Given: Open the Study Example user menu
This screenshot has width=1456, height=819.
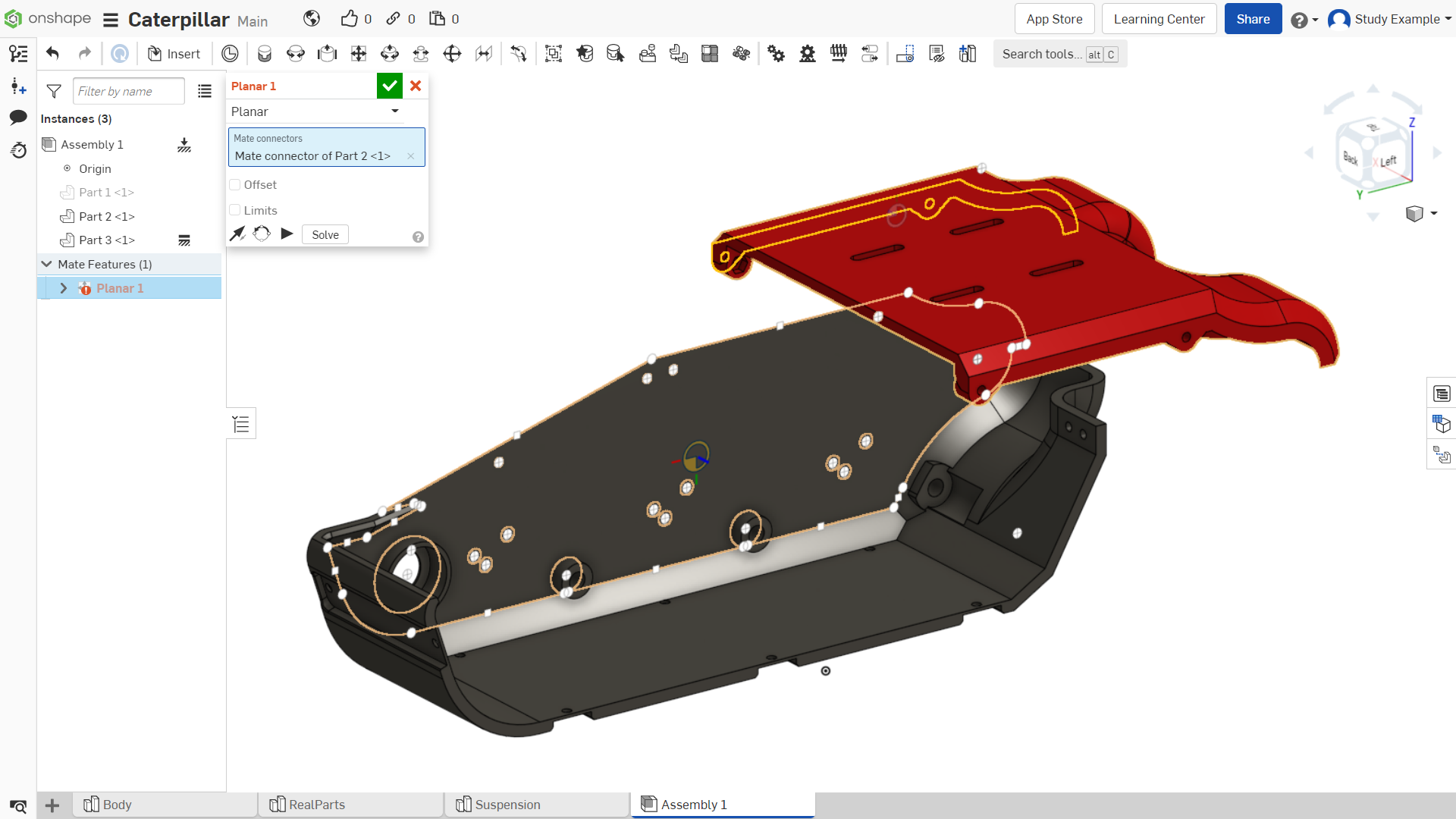Looking at the screenshot, I should (1390, 19).
